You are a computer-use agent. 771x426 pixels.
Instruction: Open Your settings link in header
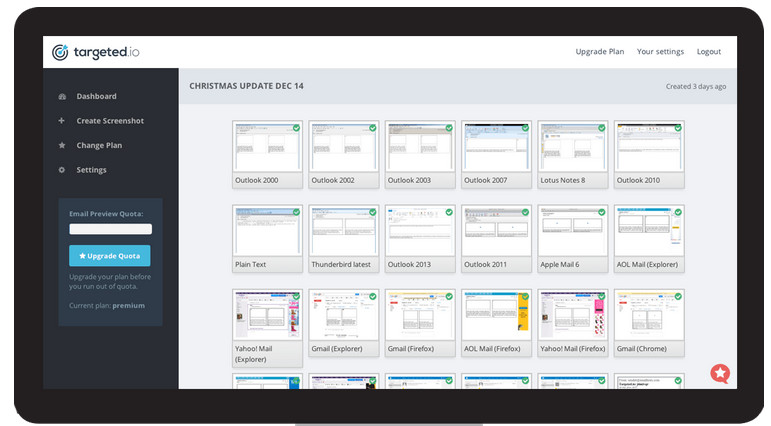click(x=660, y=52)
